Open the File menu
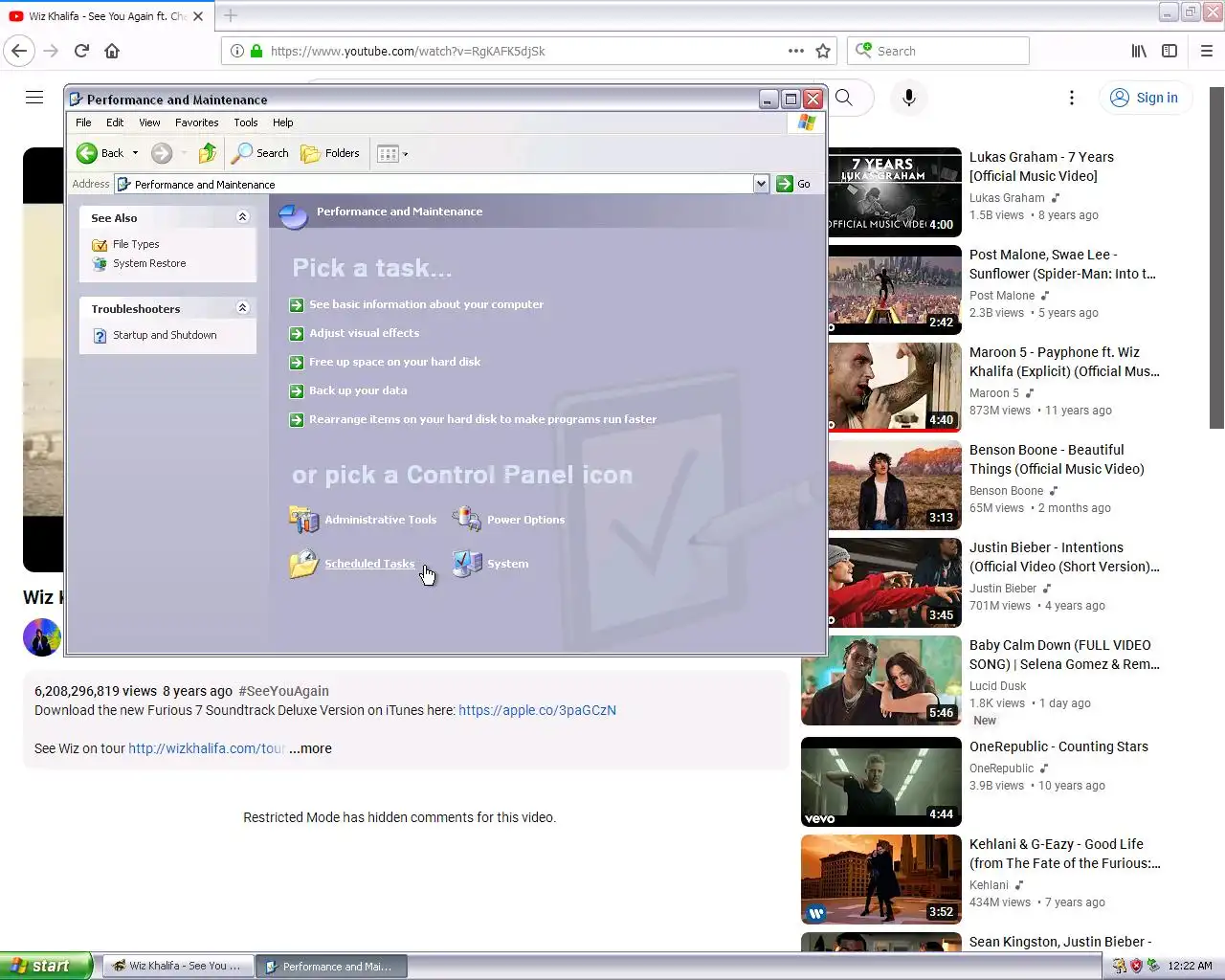1225x980 pixels. [x=83, y=122]
